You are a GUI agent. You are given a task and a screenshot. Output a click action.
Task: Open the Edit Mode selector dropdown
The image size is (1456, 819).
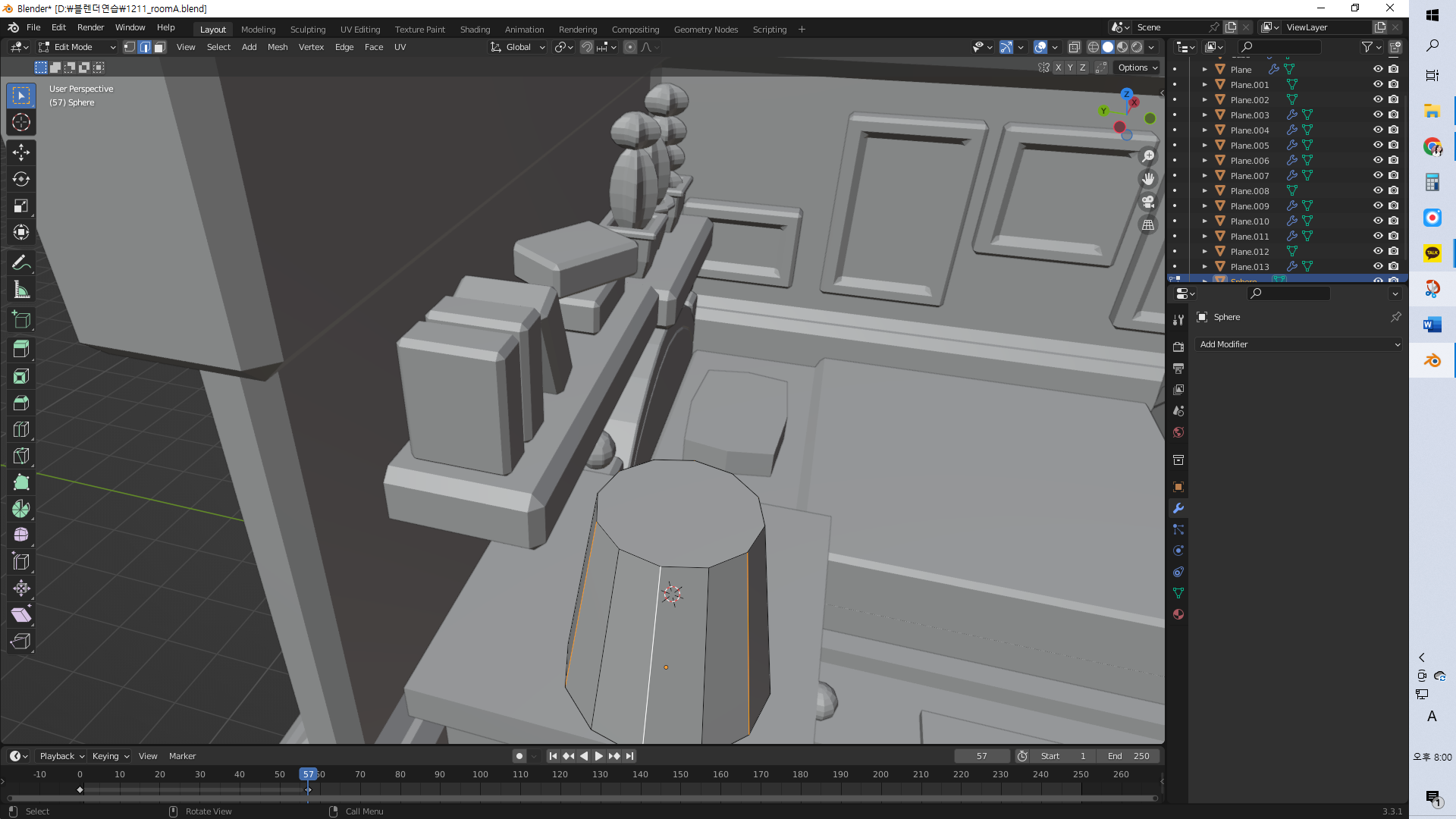[x=77, y=47]
